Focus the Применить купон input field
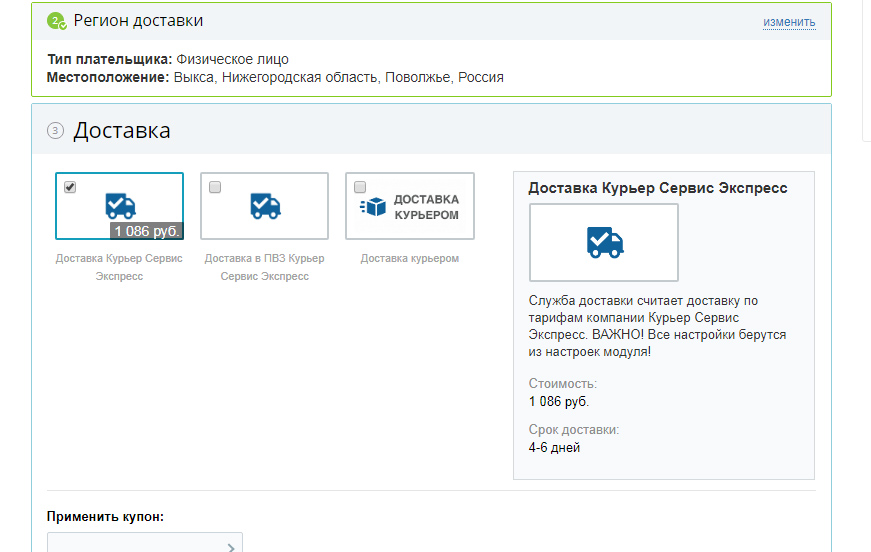 point(135,543)
